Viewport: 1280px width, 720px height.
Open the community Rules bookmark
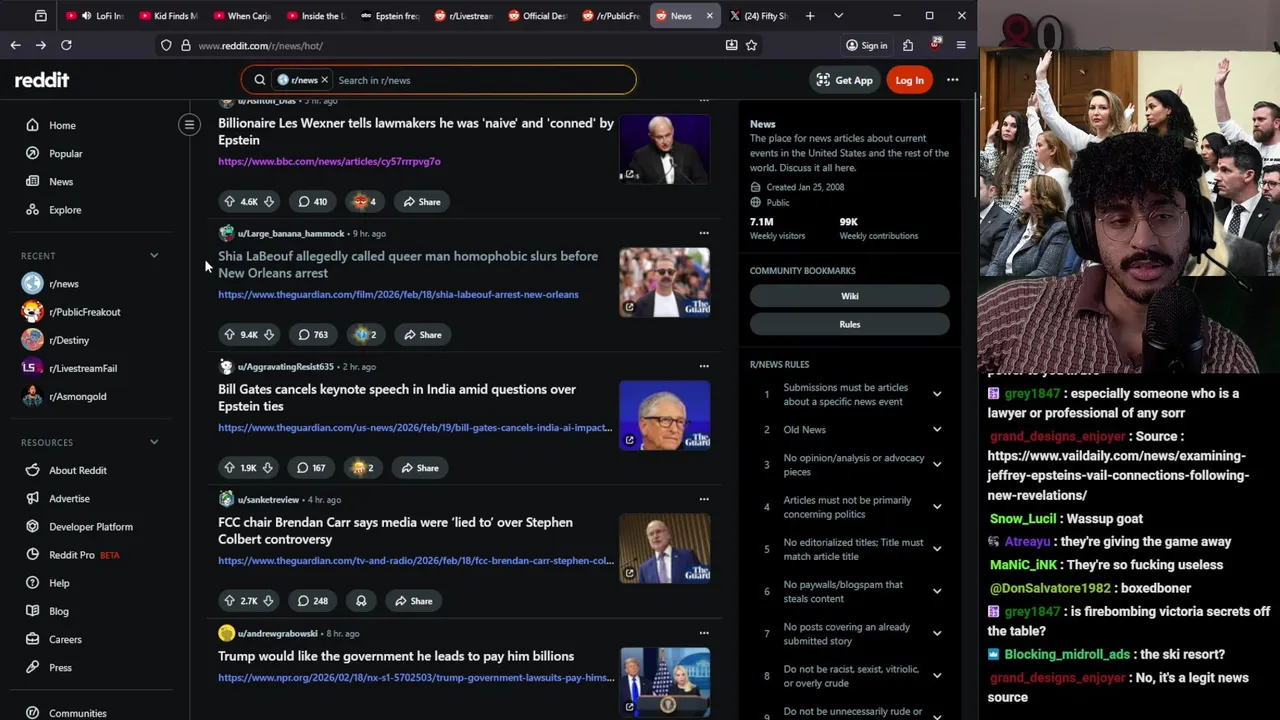coord(849,324)
